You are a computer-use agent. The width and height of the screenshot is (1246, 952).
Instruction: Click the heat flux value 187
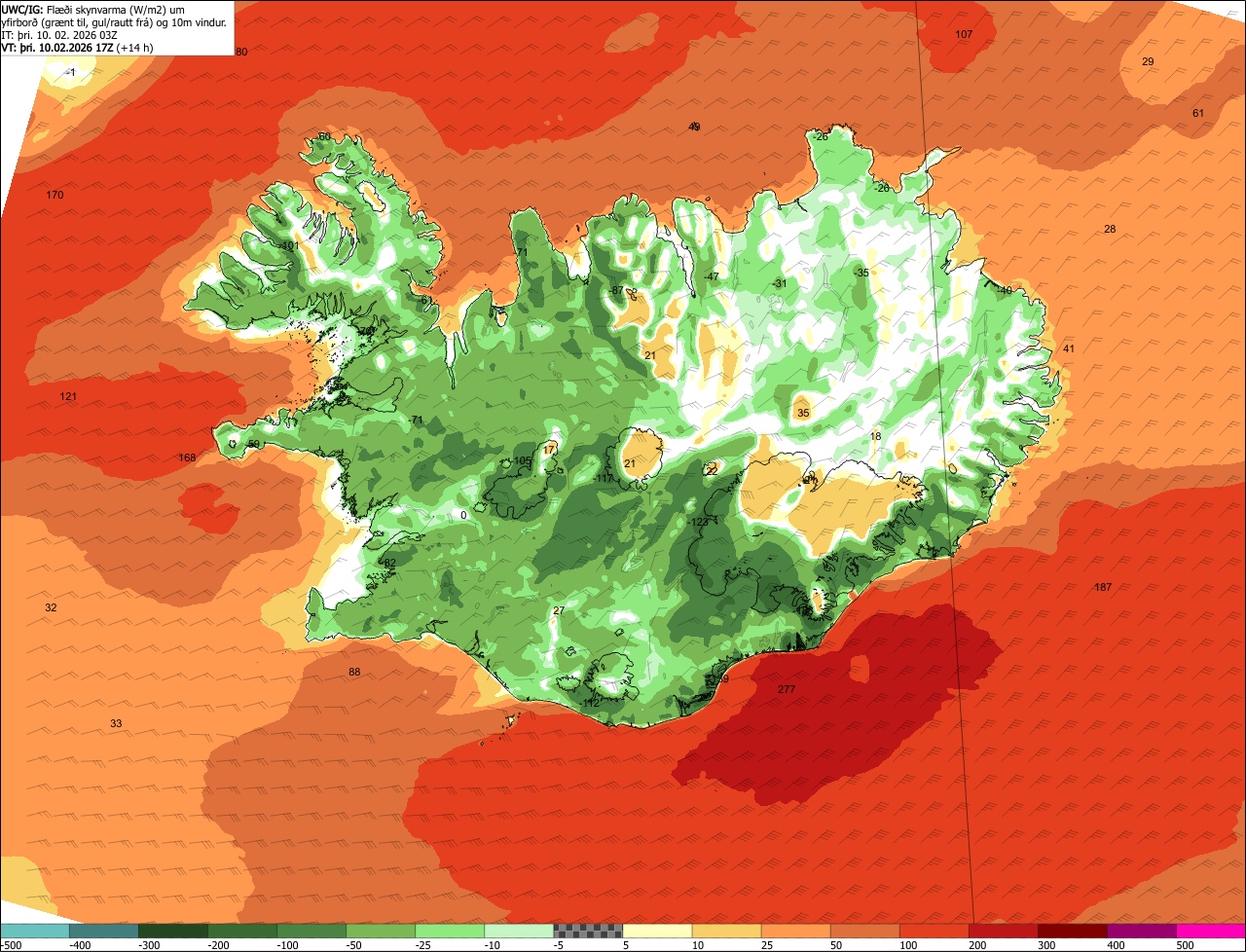click(1103, 587)
